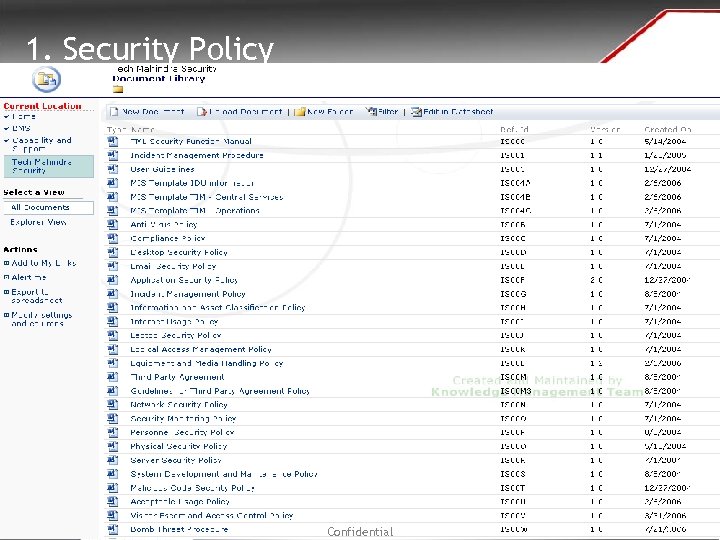Go to Home in Current Location
The height and width of the screenshot is (540, 720).
(x=24, y=117)
